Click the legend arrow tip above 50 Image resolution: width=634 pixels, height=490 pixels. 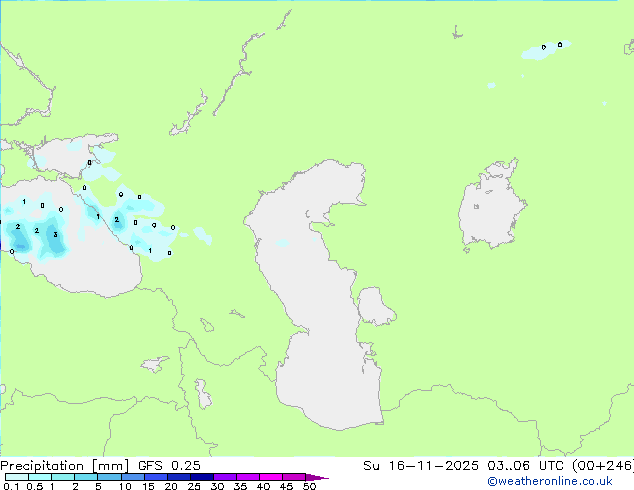click(317, 477)
